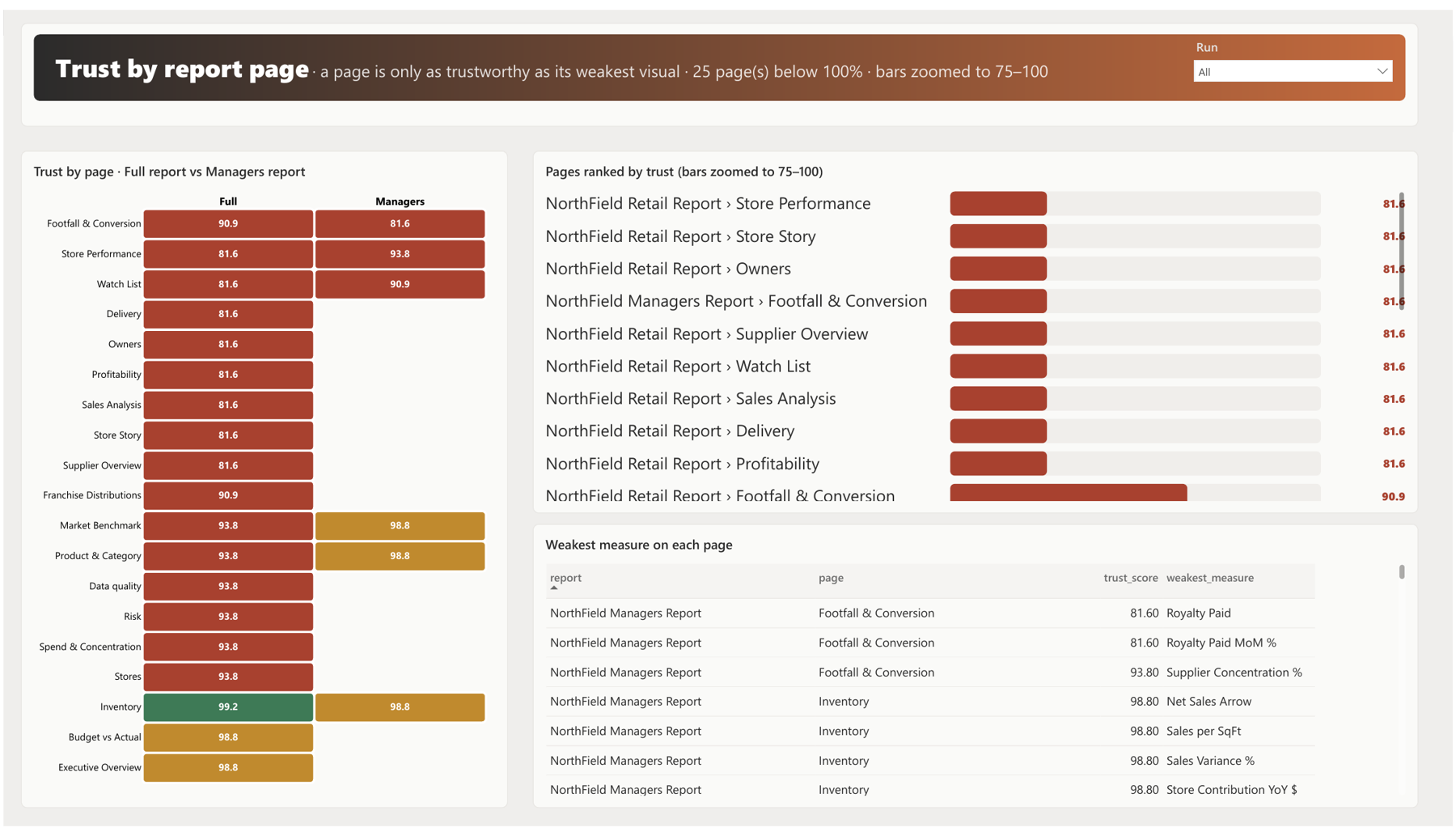This screenshot has height=836, width=1456.
Task: Click the Store Contribution YoY $ cell
Action: (x=1231, y=790)
